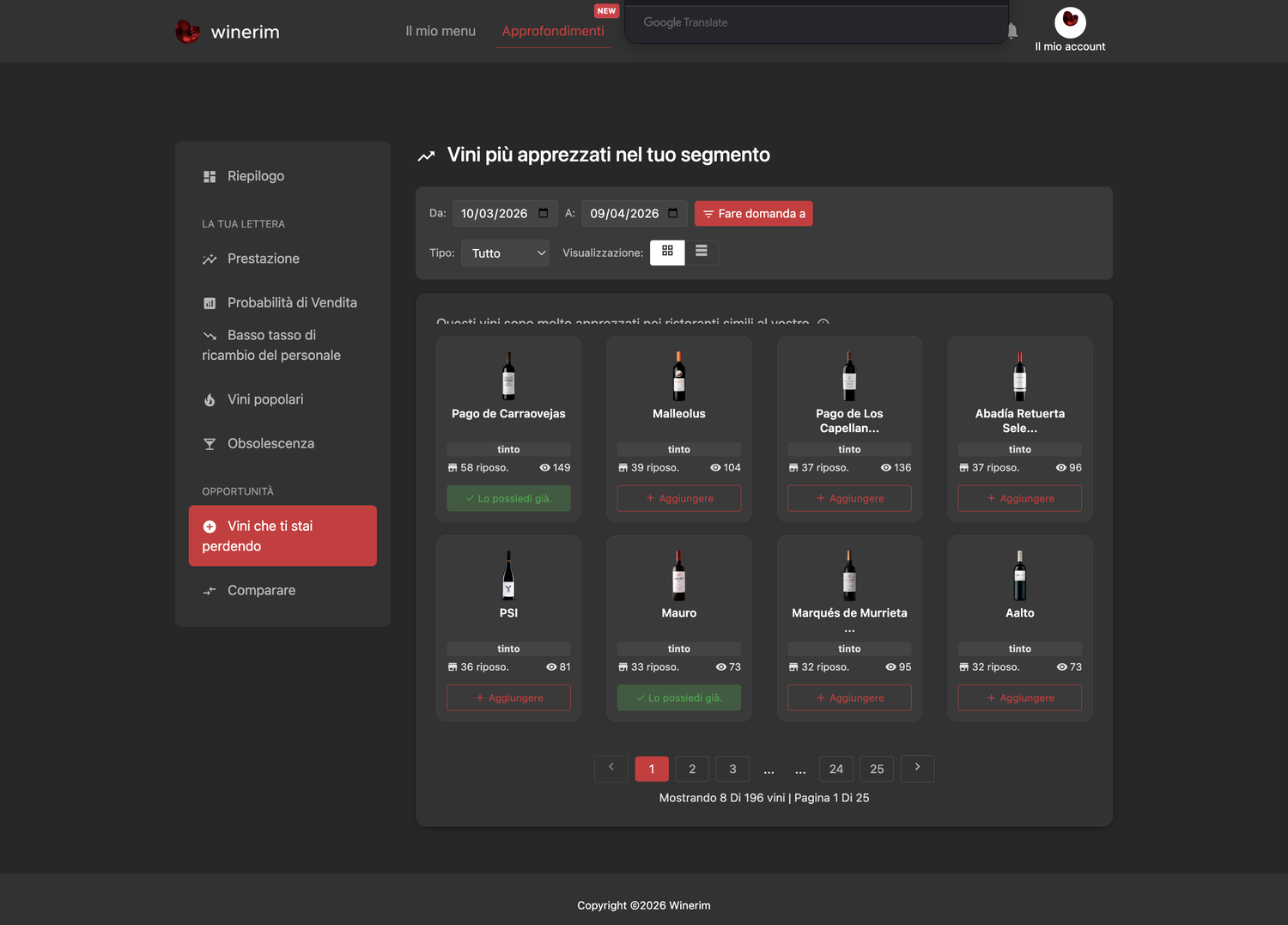The height and width of the screenshot is (925, 1288).
Task: Add Abadía Retuerta wine
Action: 1020,498
